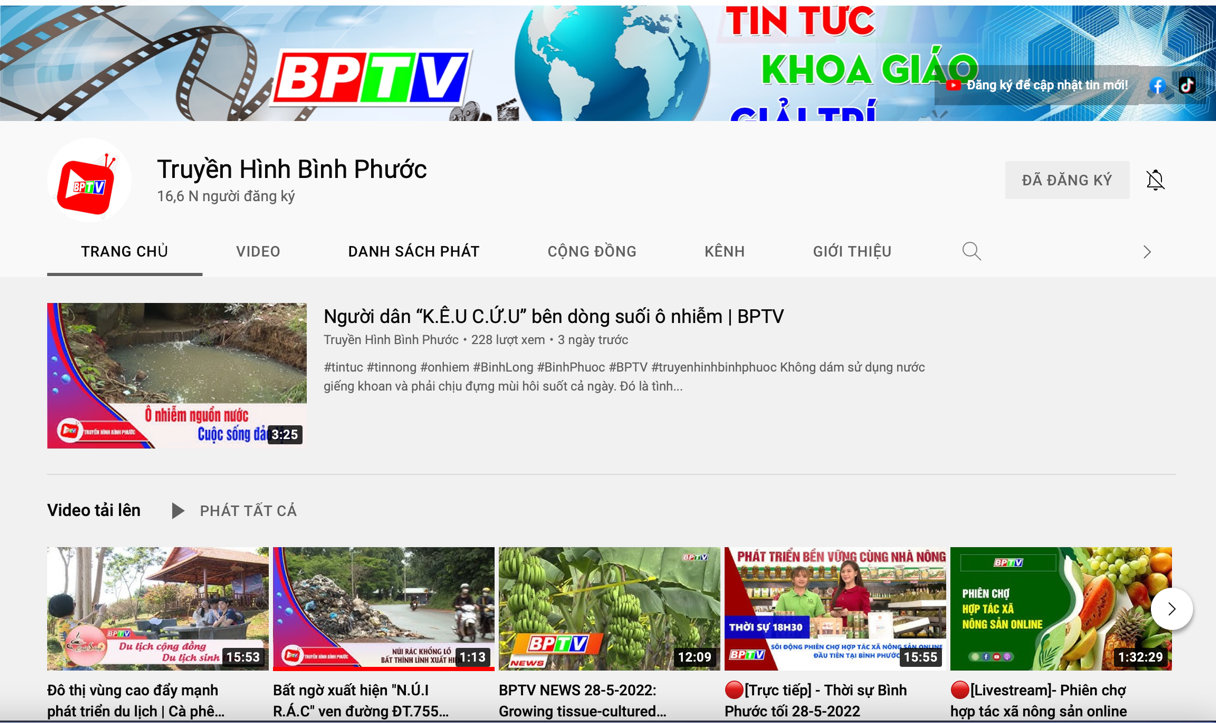The height and width of the screenshot is (723, 1216).
Task: Click the Truyền Hình Bình Phước channel title
Action: point(292,169)
